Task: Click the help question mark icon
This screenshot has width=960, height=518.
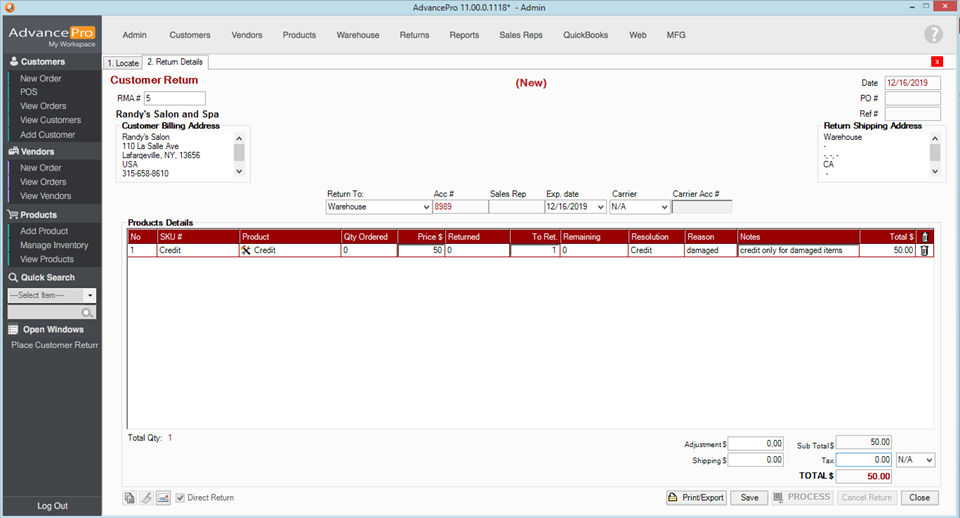Action: click(933, 35)
